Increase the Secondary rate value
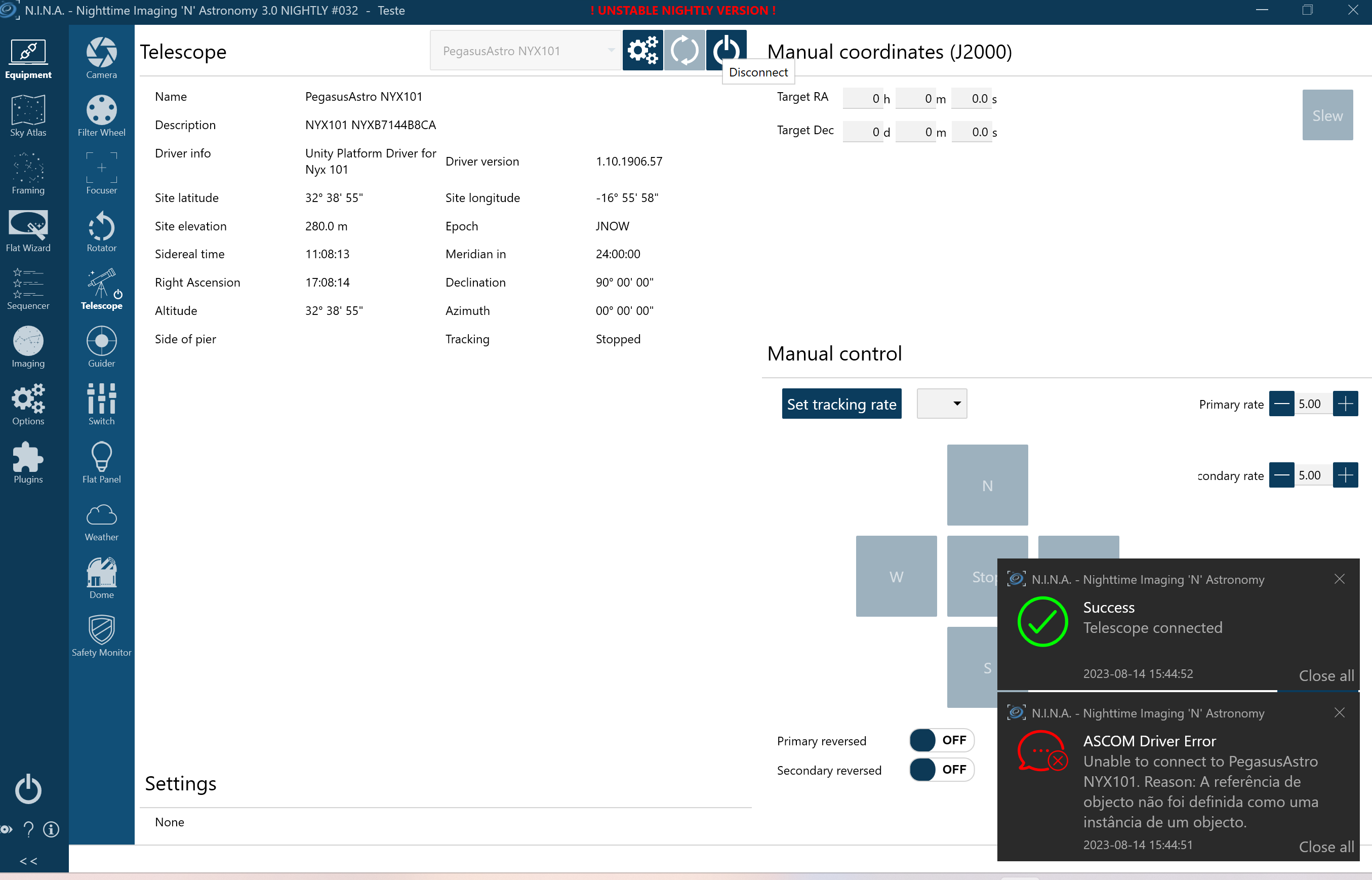 pyautogui.click(x=1345, y=475)
